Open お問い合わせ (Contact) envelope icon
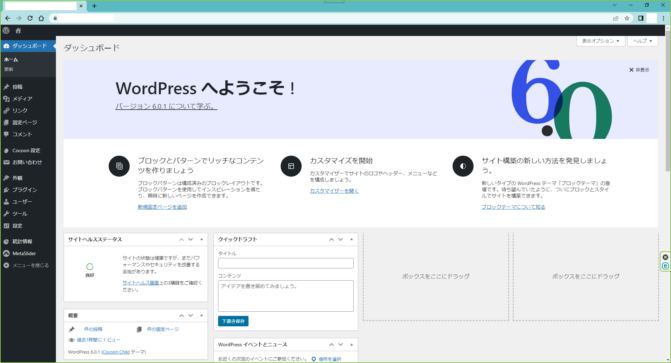The image size is (671, 363). [6, 163]
